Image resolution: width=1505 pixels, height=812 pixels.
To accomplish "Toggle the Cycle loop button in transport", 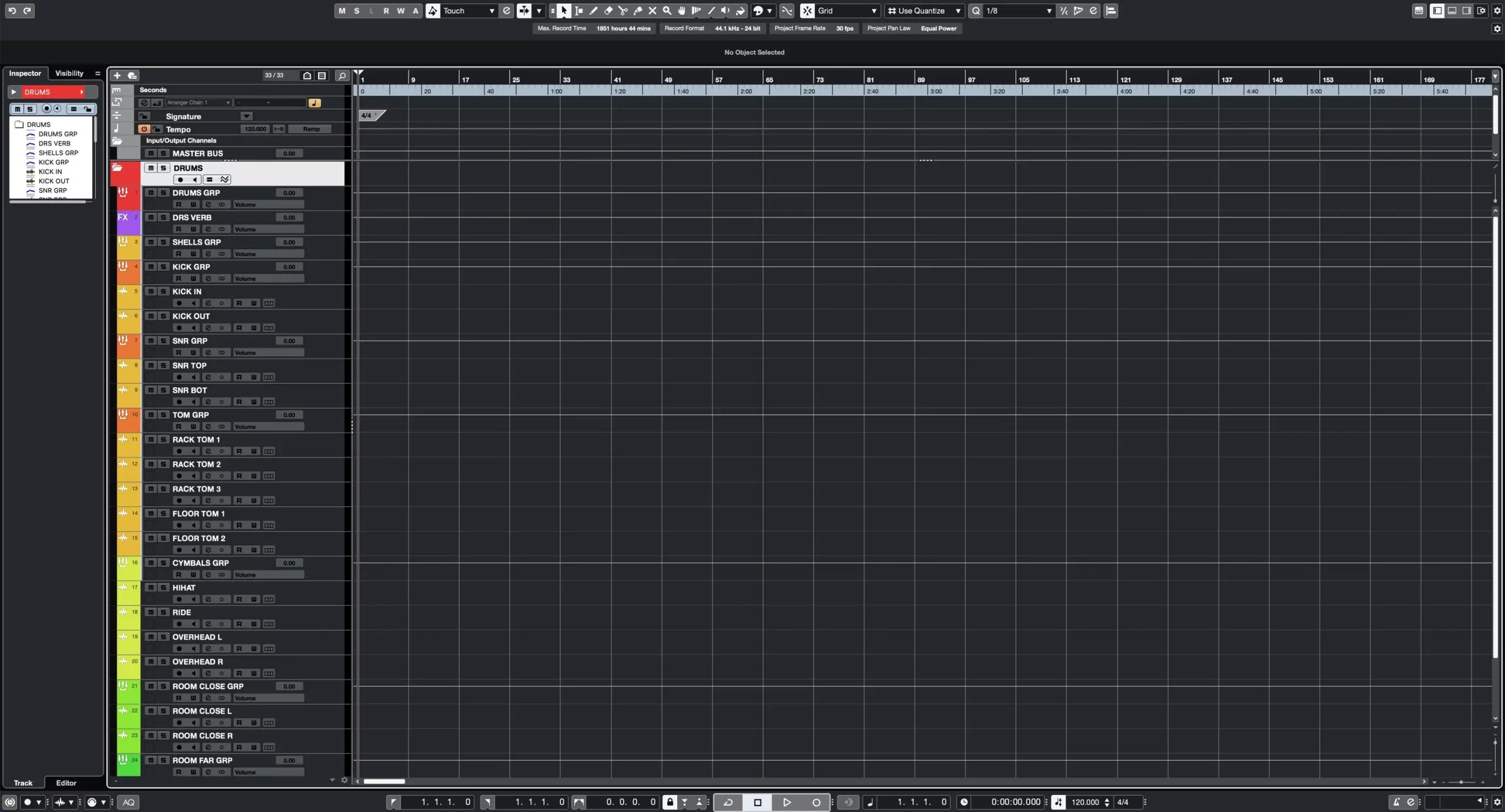I will [x=728, y=802].
